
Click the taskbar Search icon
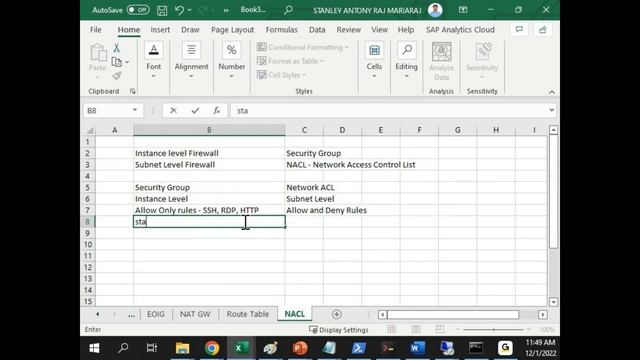(x=123, y=348)
